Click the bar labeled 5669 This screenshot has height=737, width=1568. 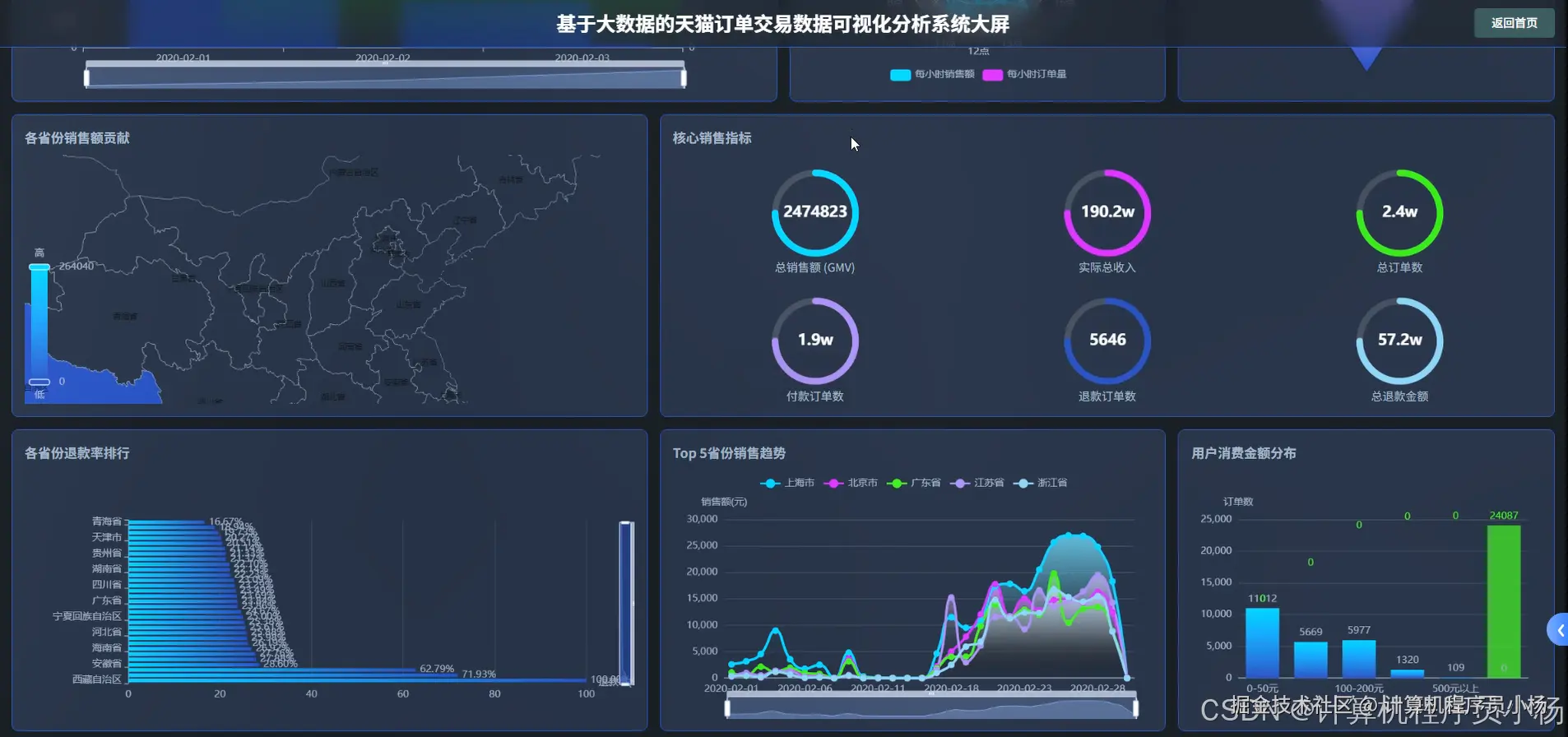click(1311, 660)
